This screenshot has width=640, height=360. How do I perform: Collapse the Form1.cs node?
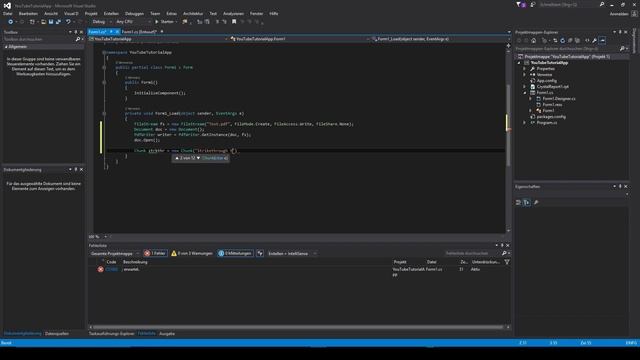(525, 93)
